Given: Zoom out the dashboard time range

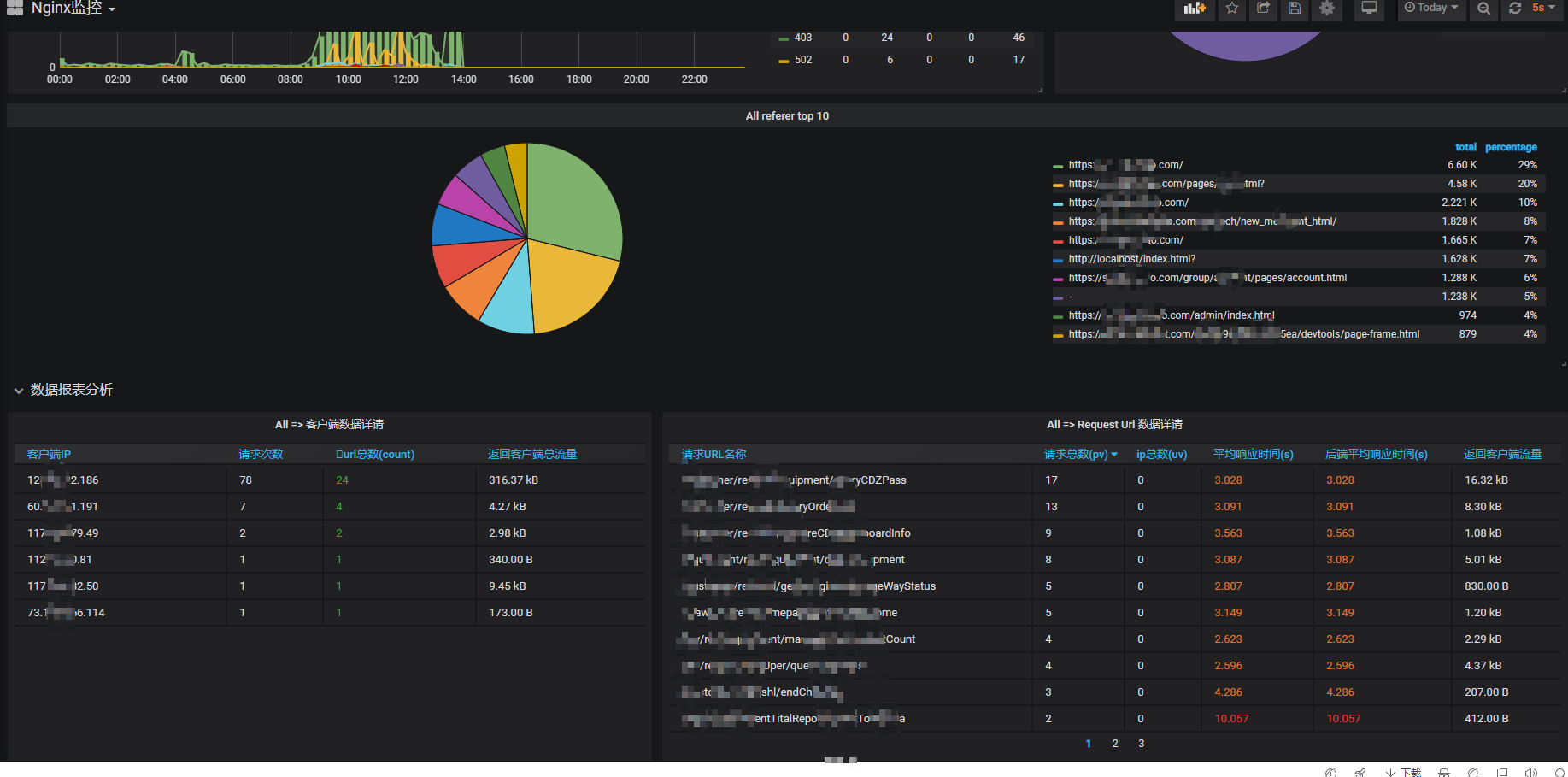Looking at the screenshot, I should click(x=1483, y=9).
